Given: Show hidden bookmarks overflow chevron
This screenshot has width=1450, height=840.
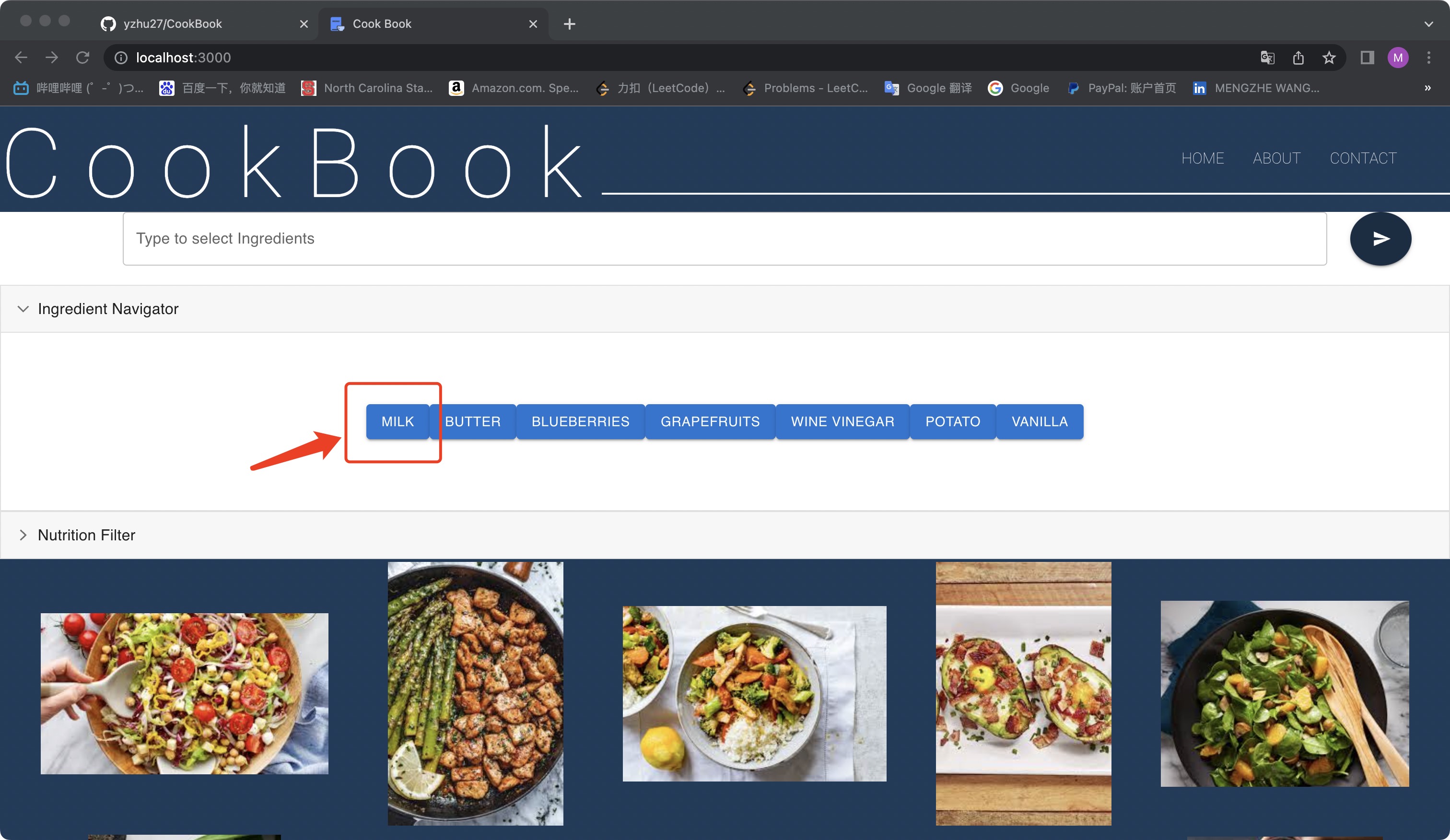Looking at the screenshot, I should (1427, 88).
